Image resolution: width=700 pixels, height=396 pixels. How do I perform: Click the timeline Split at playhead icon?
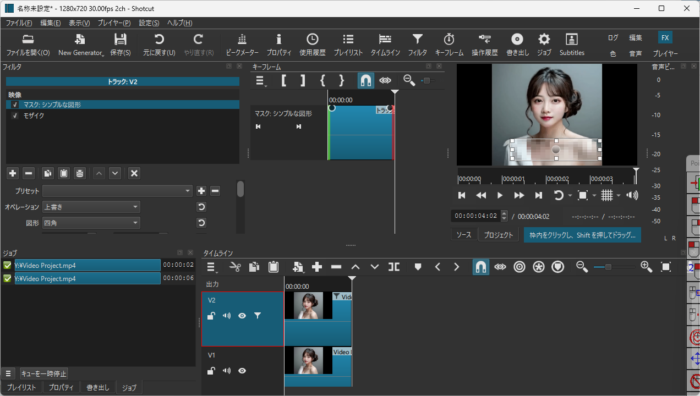[394, 267]
